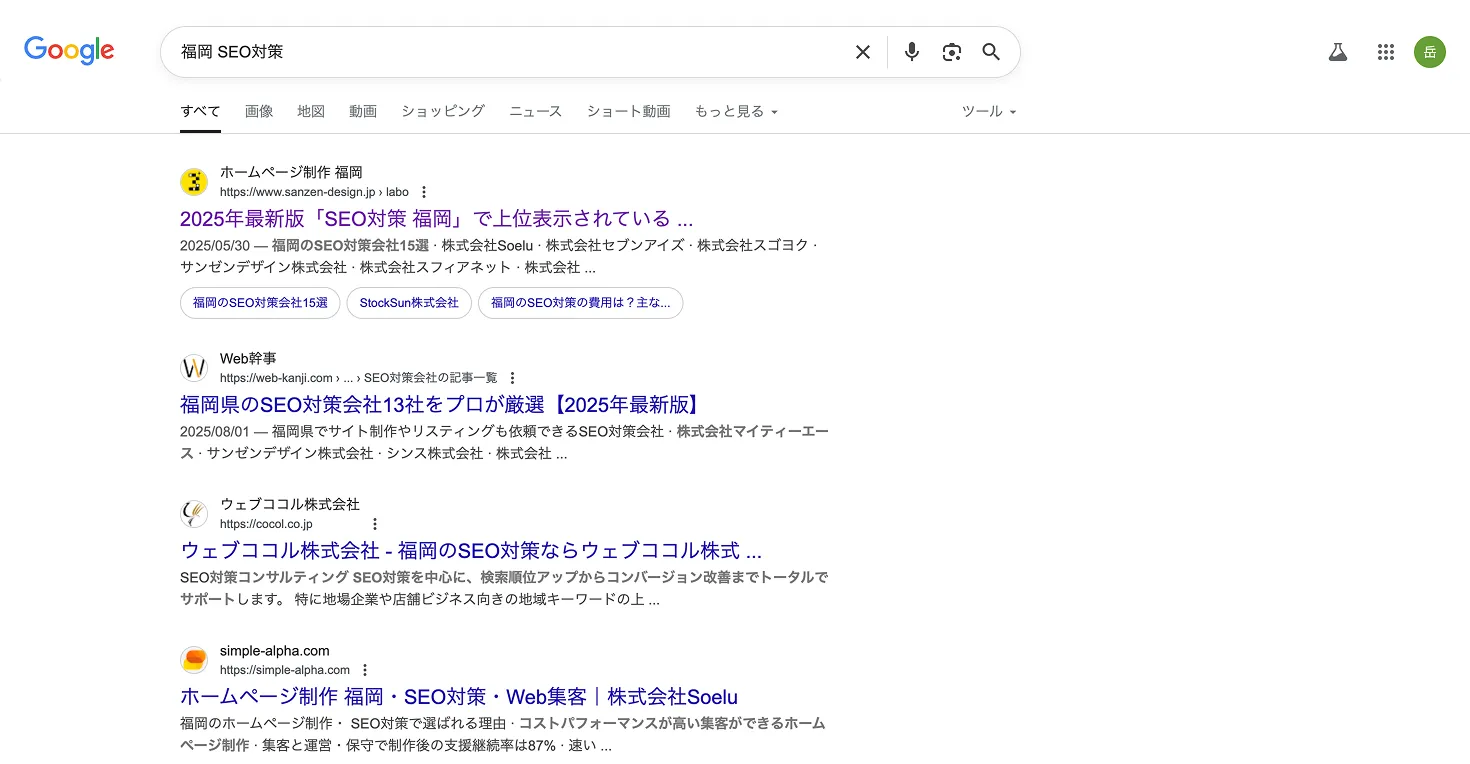Switch to the 動画 tab
The width and height of the screenshot is (1470, 764).
pyautogui.click(x=363, y=111)
